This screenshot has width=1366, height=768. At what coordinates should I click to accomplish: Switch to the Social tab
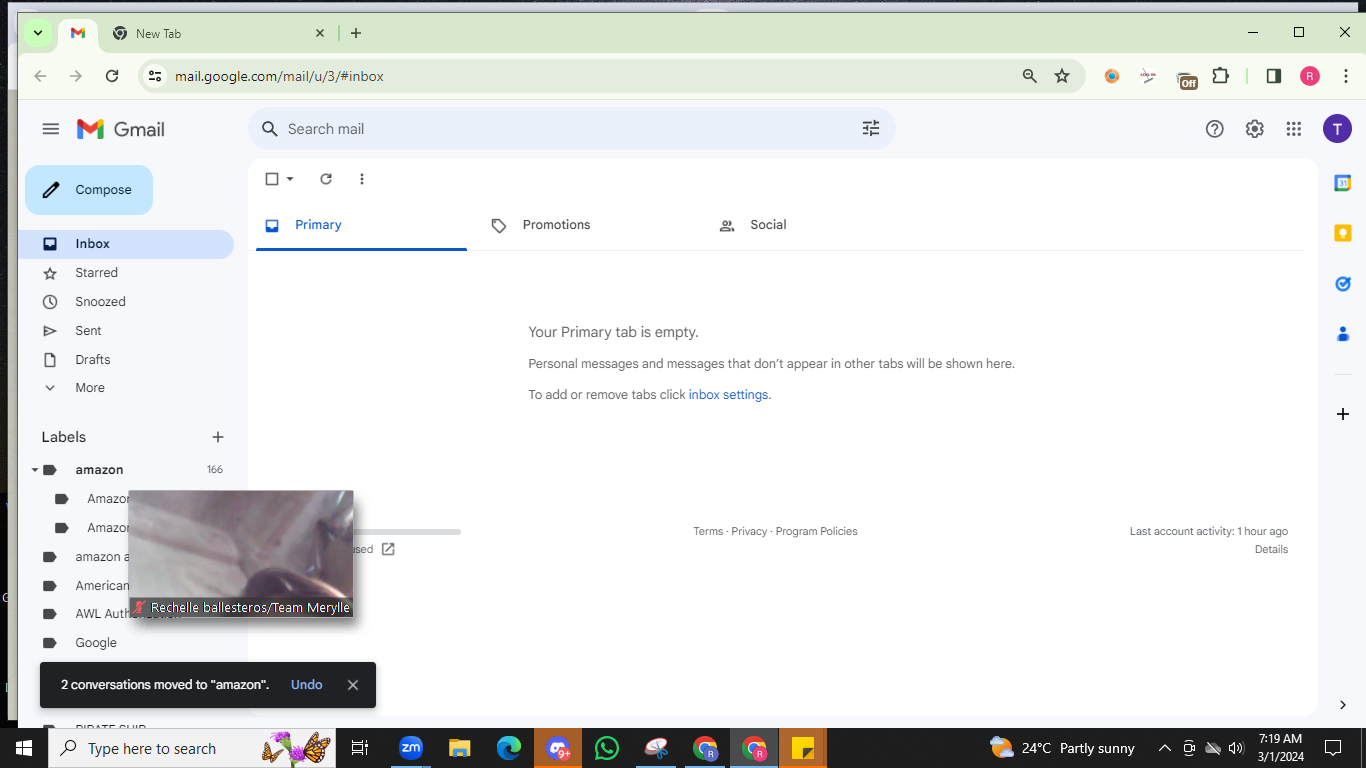[817, 226]
